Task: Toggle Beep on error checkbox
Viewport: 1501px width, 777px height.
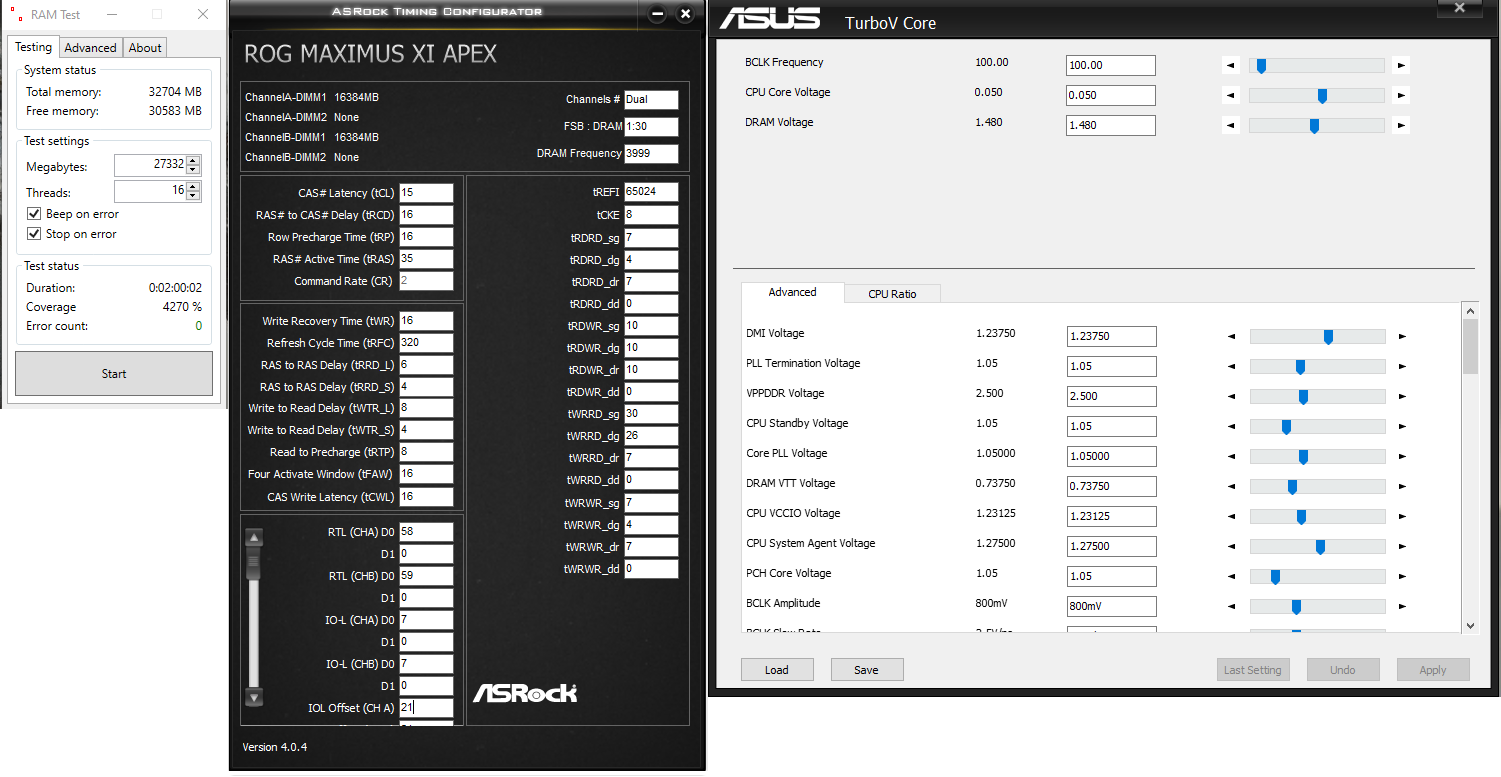Action: pos(35,214)
